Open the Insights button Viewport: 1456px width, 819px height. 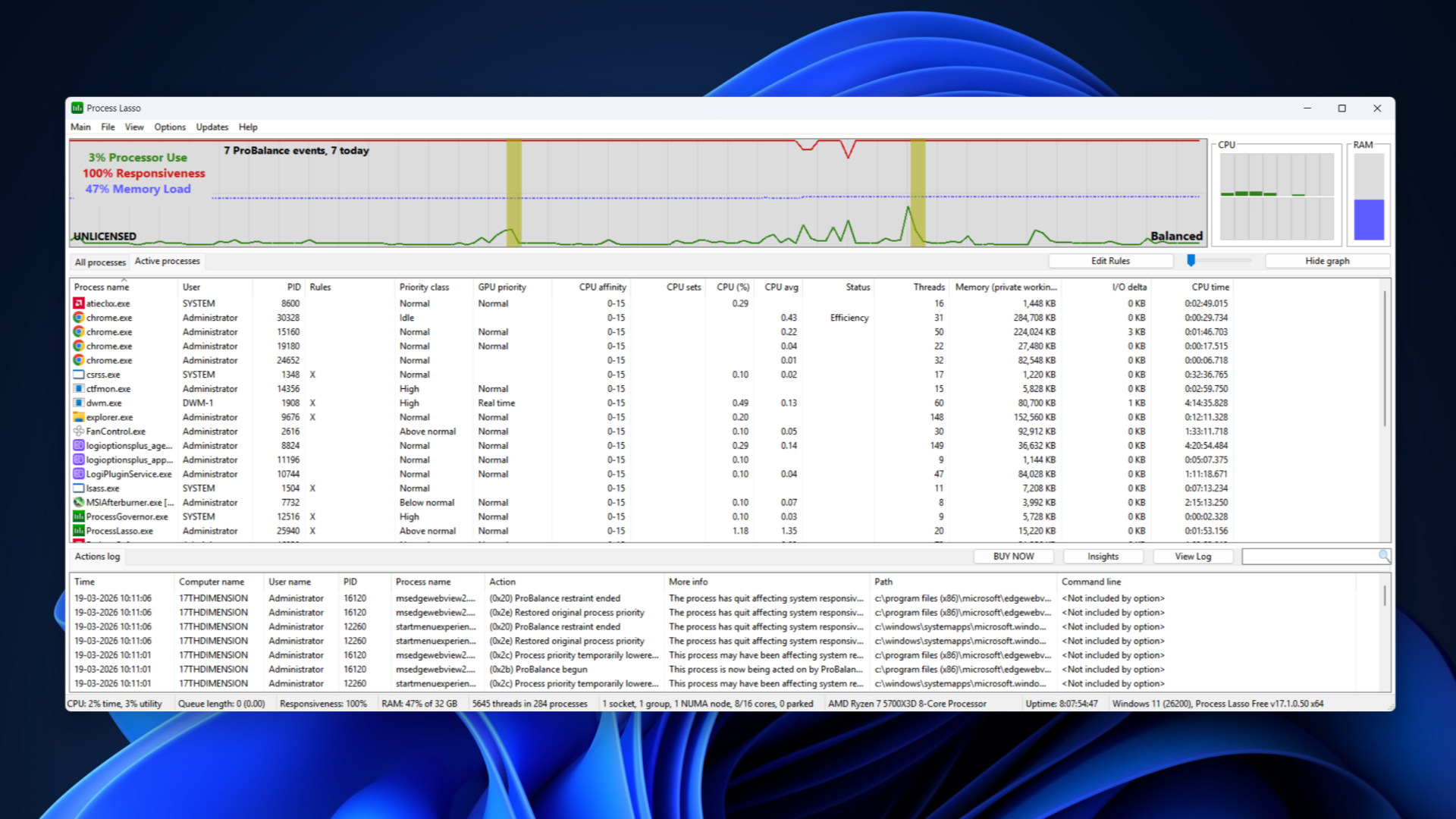[1103, 557]
